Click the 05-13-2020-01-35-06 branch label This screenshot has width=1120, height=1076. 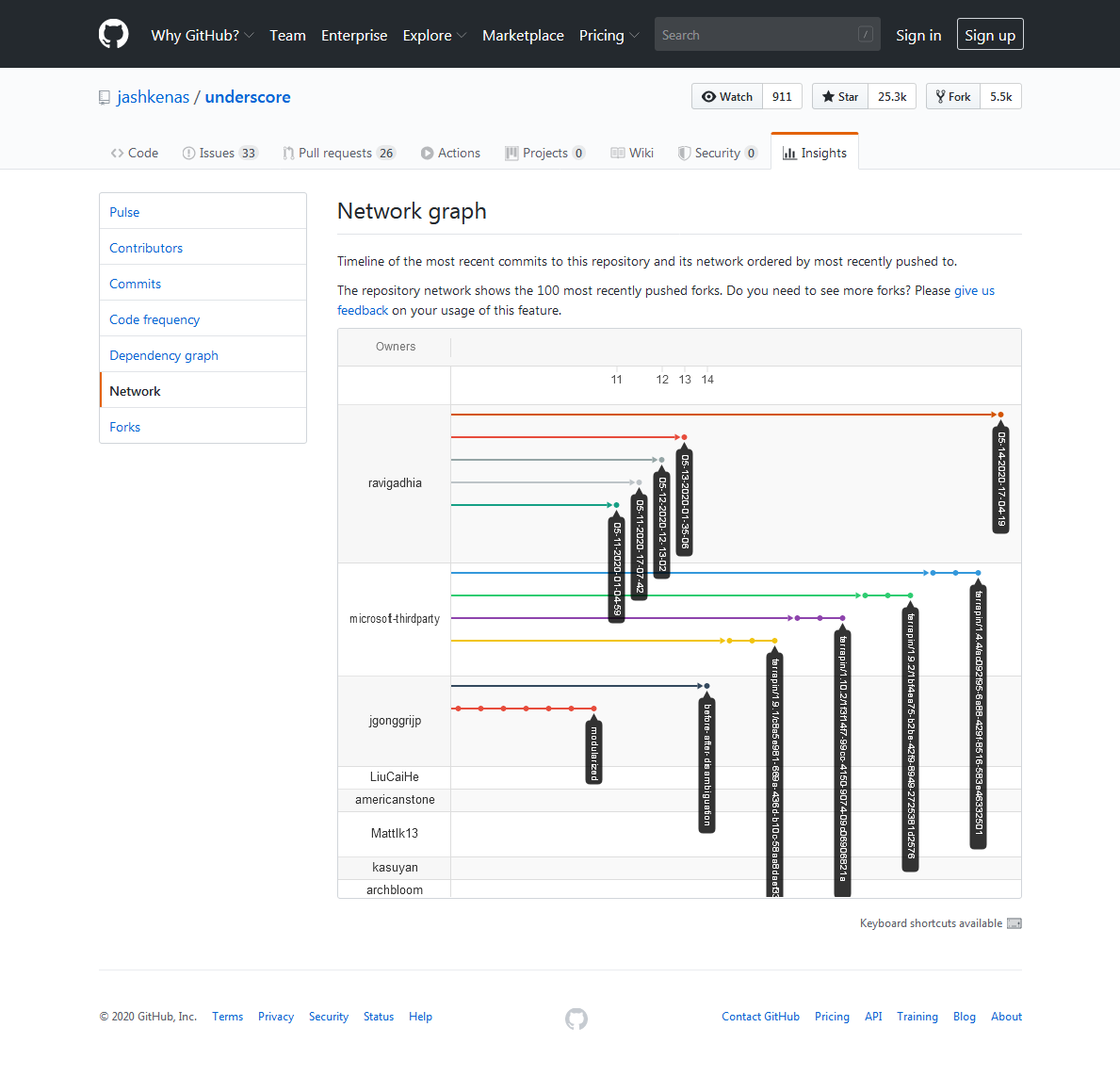pos(684,501)
